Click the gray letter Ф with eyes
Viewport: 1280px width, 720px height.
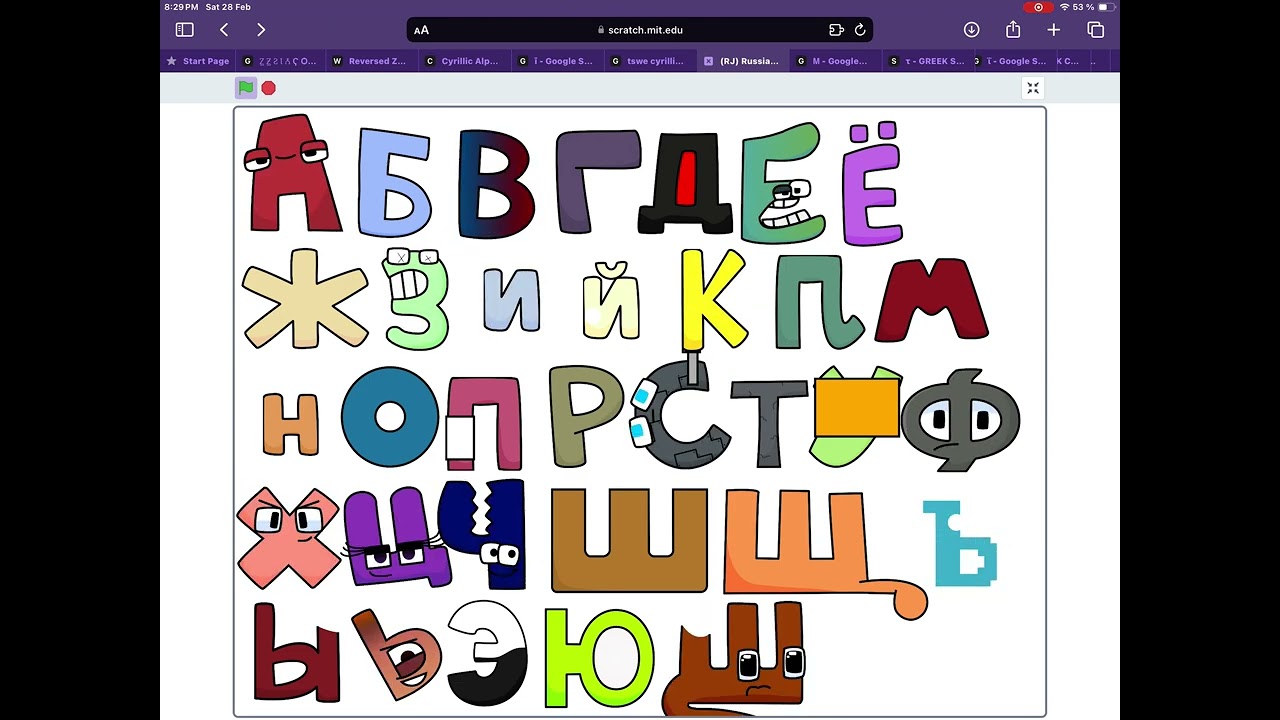tap(960, 420)
